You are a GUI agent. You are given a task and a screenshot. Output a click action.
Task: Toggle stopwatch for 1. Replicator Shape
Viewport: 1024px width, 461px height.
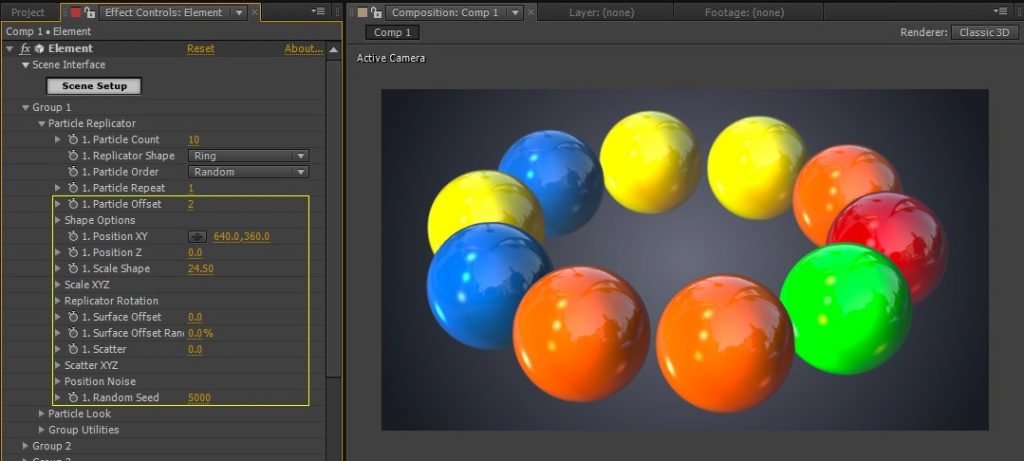[x=73, y=155]
